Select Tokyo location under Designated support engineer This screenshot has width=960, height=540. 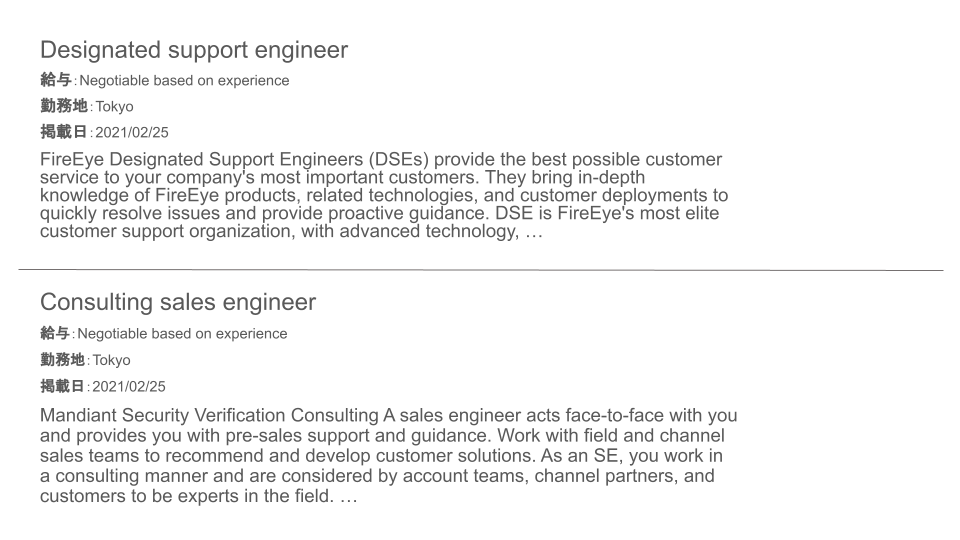coord(114,107)
